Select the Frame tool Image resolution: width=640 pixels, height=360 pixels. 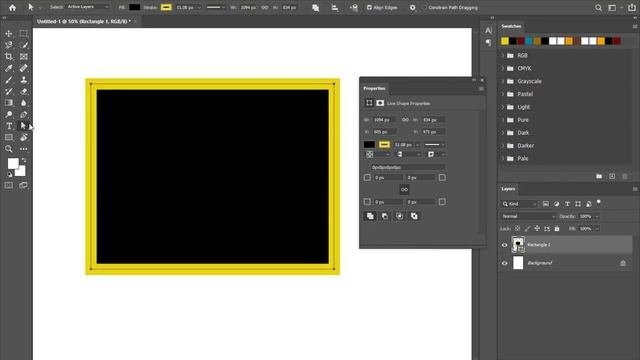point(24,56)
